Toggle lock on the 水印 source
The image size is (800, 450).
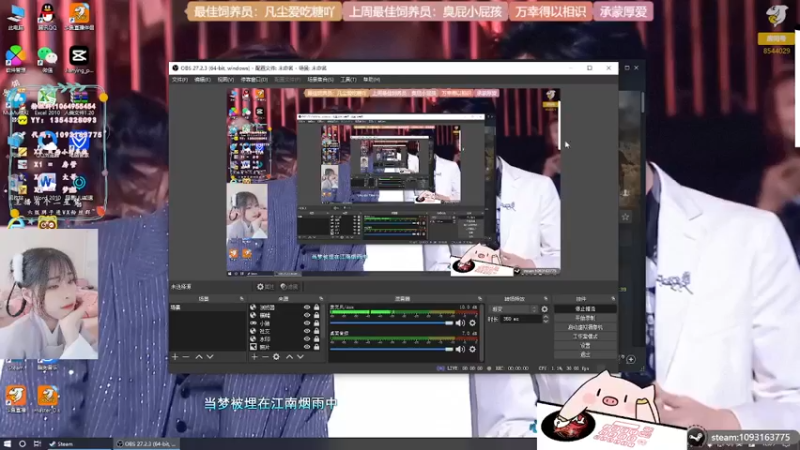(316, 339)
